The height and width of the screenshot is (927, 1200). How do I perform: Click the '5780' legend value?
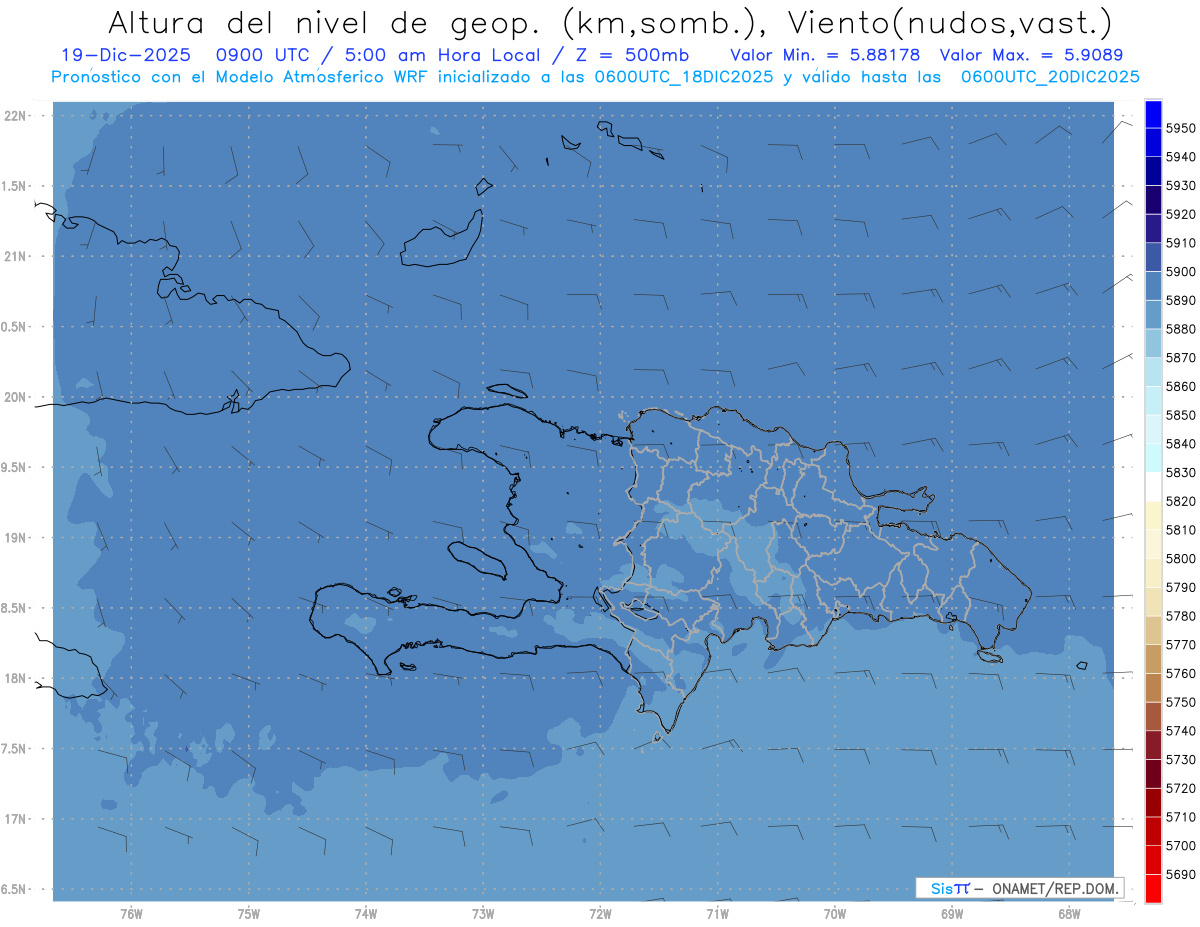click(1180, 616)
